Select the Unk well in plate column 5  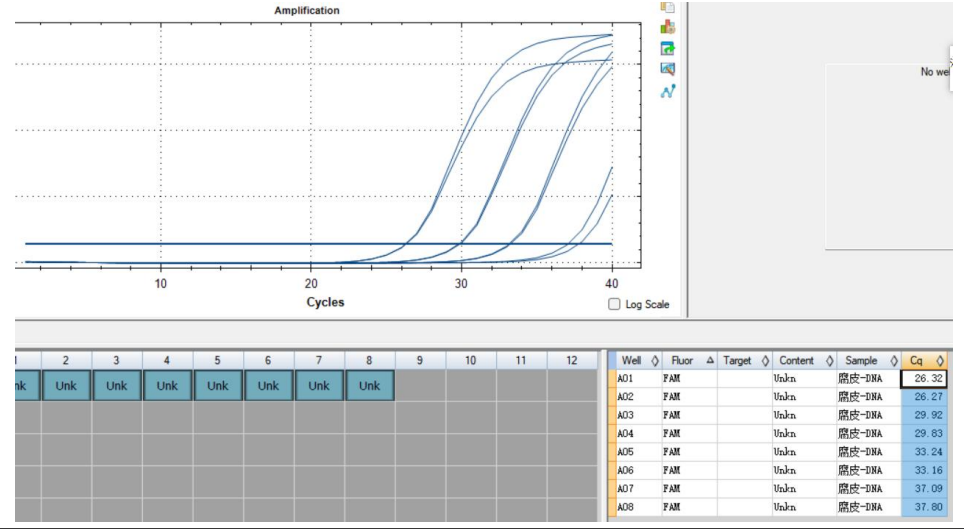217,386
